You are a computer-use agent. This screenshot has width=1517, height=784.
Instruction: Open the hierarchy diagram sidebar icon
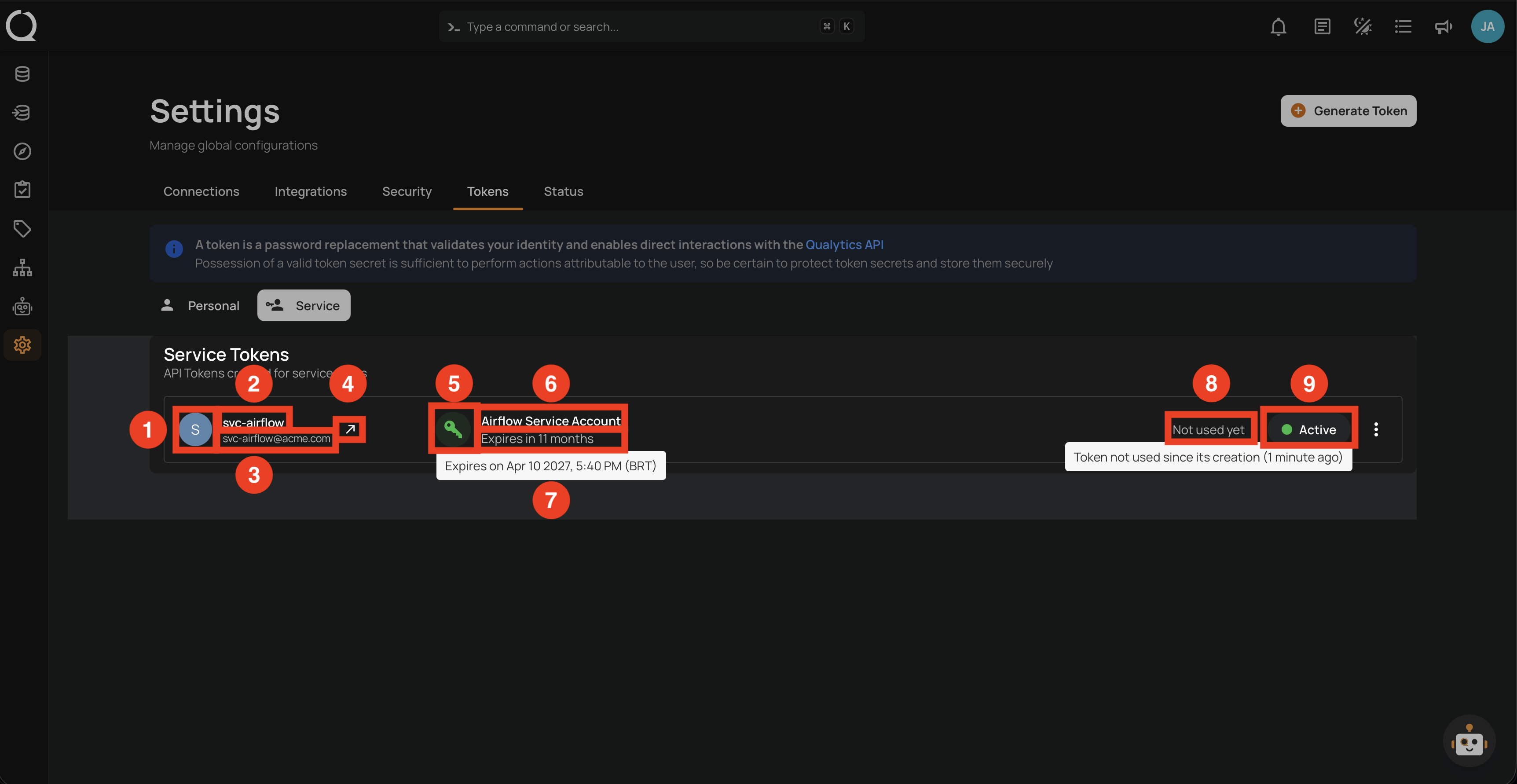(22, 267)
